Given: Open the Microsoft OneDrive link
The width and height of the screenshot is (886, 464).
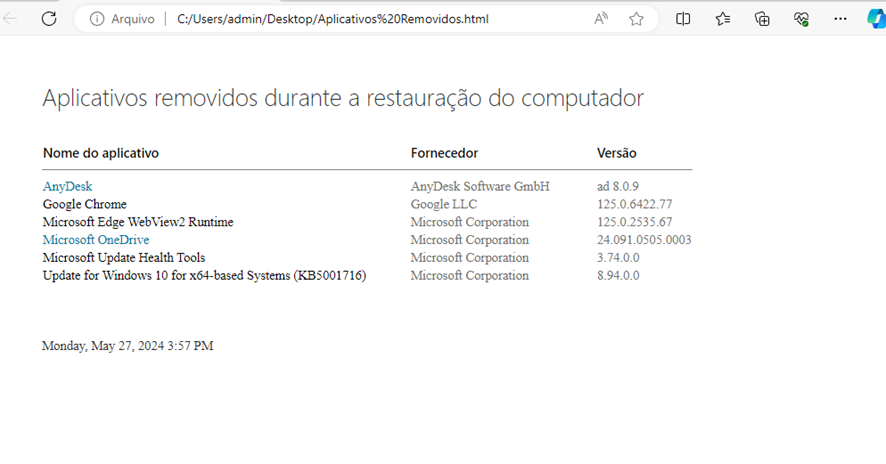Looking at the screenshot, I should tap(96, 240).
